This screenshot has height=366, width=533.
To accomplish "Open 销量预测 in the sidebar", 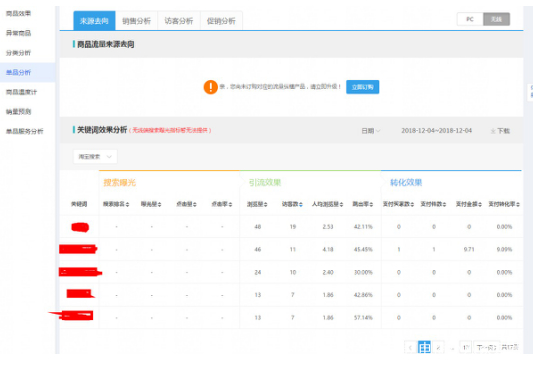I will tap(19, 111).
